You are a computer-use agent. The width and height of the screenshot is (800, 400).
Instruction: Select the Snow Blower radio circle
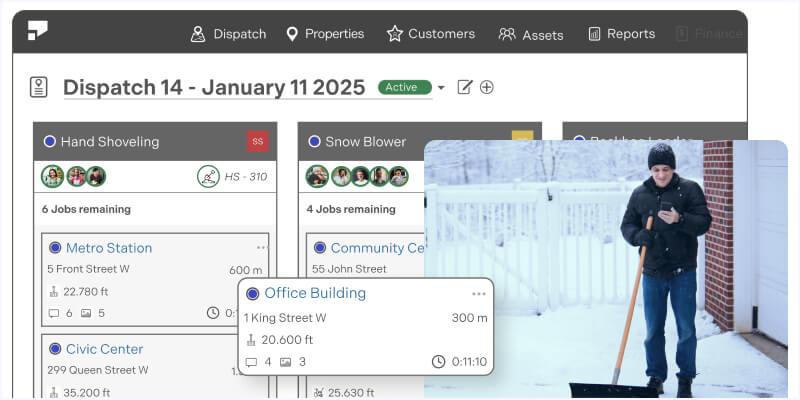click(x=314, y=142)
